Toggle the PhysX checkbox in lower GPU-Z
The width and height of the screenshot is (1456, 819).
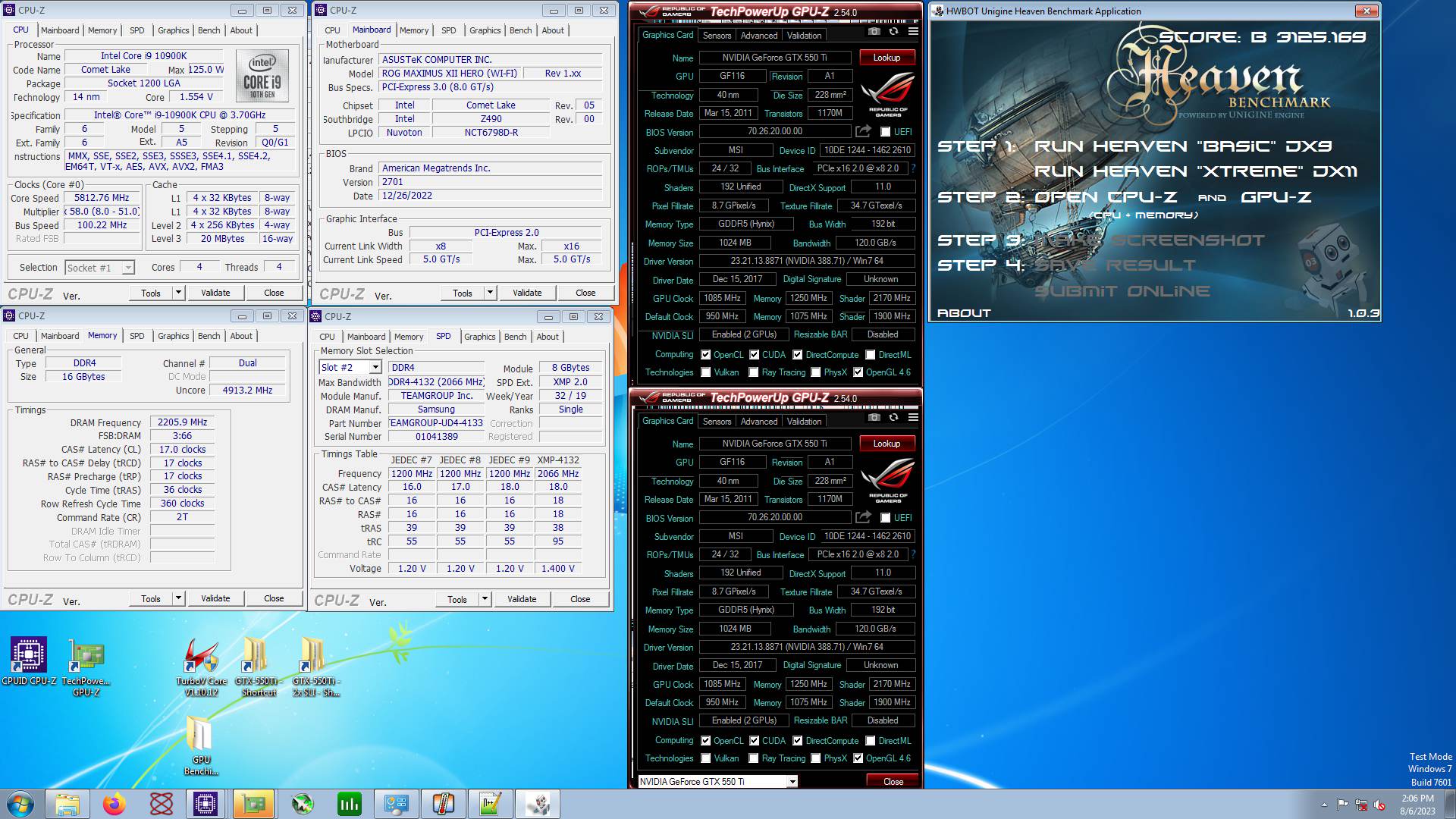(816, 758)
